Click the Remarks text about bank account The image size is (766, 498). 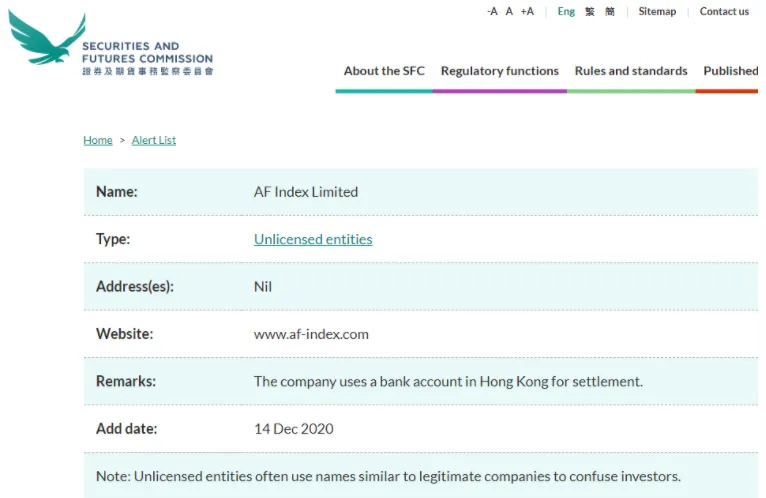point(448,381)
